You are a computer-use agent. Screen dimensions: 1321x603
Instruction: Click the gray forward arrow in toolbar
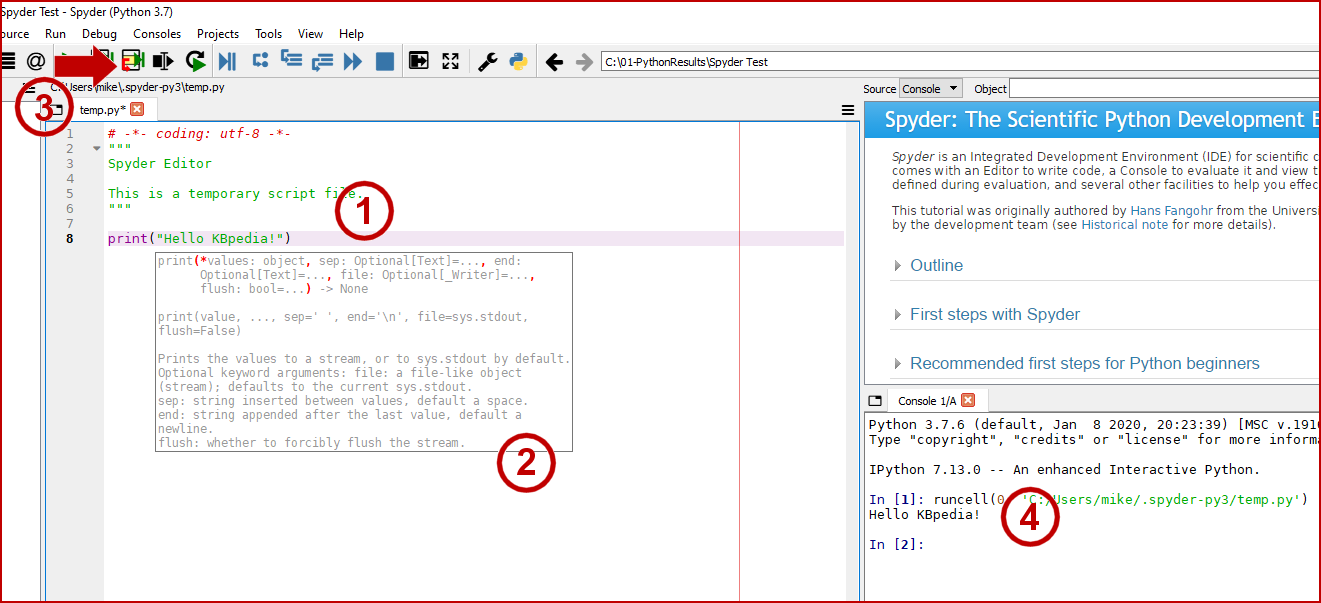(x=585, y=62)
